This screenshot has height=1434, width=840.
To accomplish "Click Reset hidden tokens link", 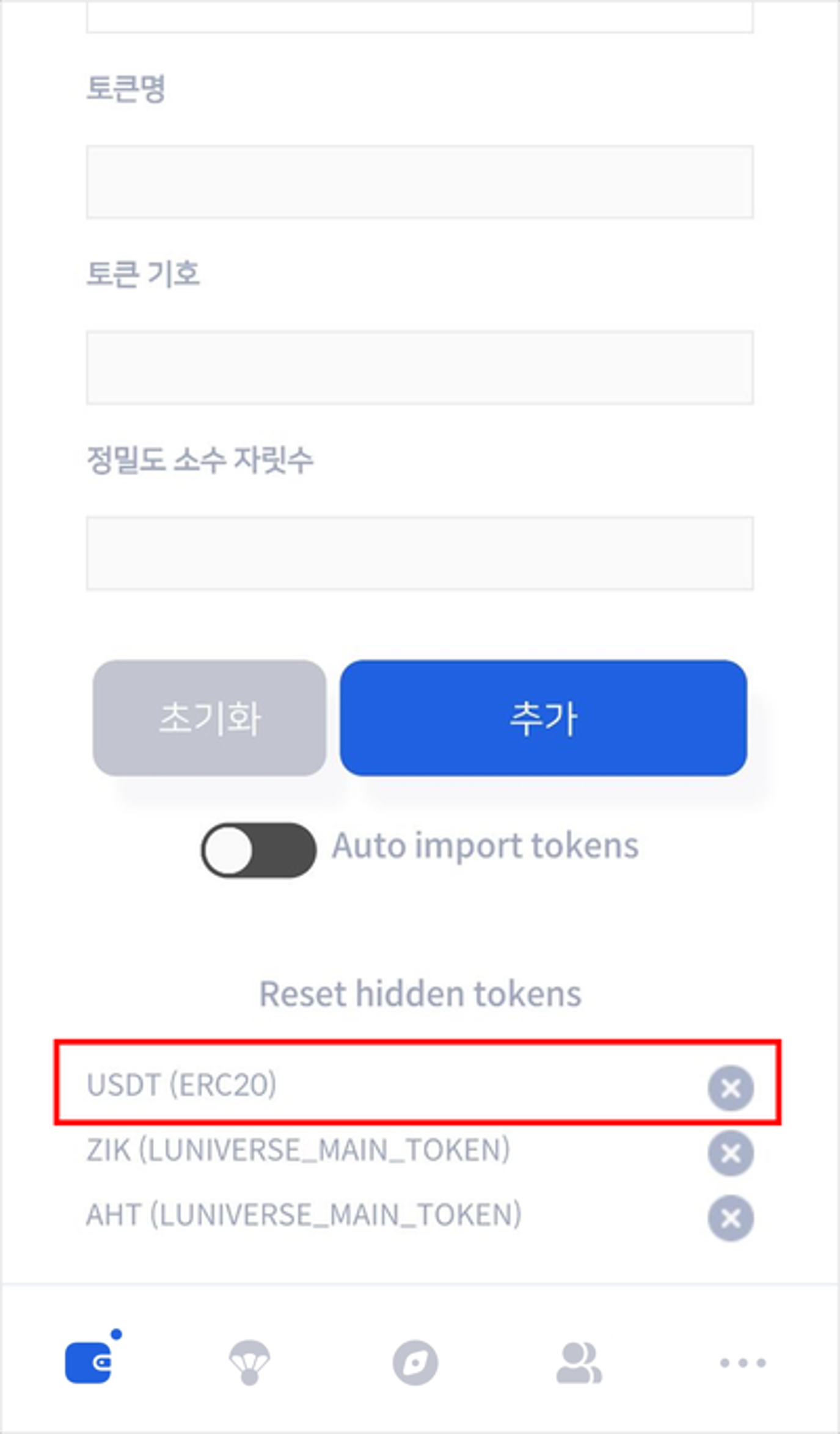I will tap(420, 993).
